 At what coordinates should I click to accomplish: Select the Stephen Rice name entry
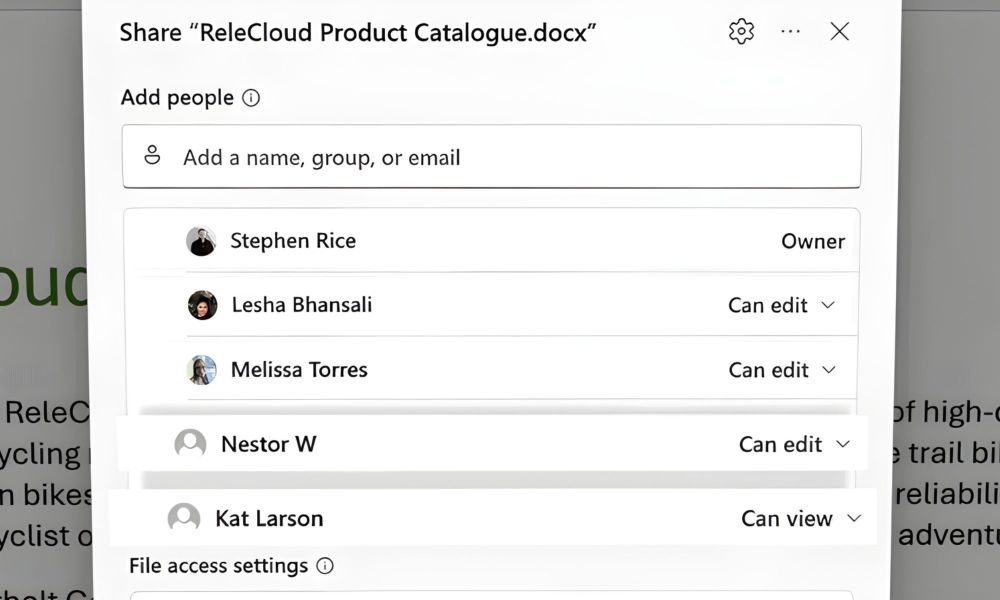(x=293, y=241)
